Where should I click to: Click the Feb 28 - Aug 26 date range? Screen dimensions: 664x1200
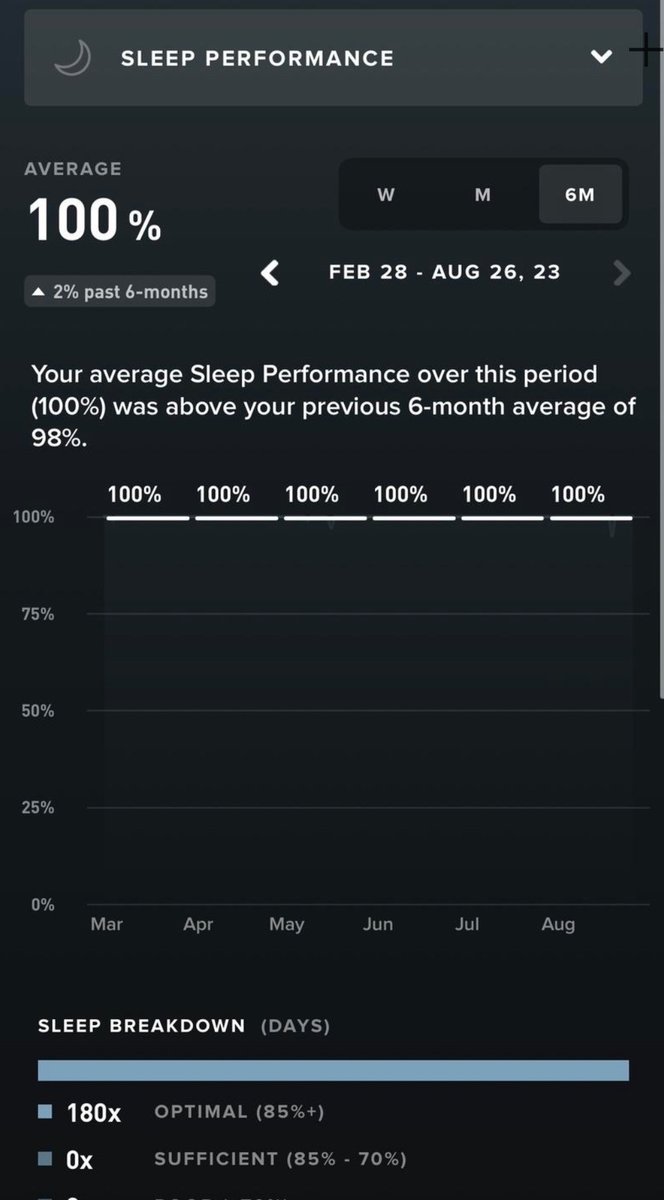pyautogui.click(x=445, y=272)
